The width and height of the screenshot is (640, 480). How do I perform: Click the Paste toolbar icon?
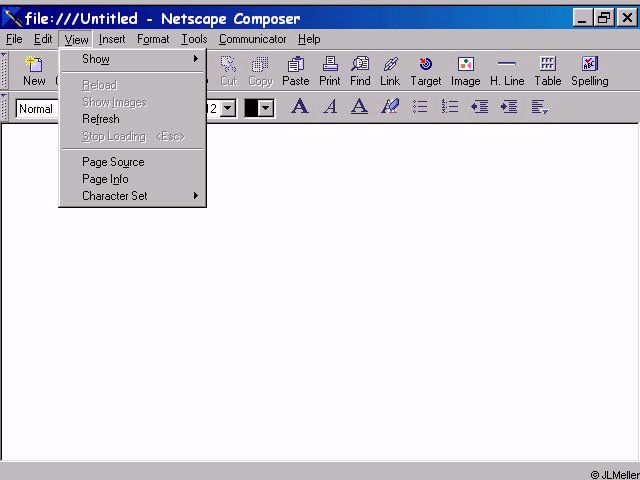tap(296, 71)
